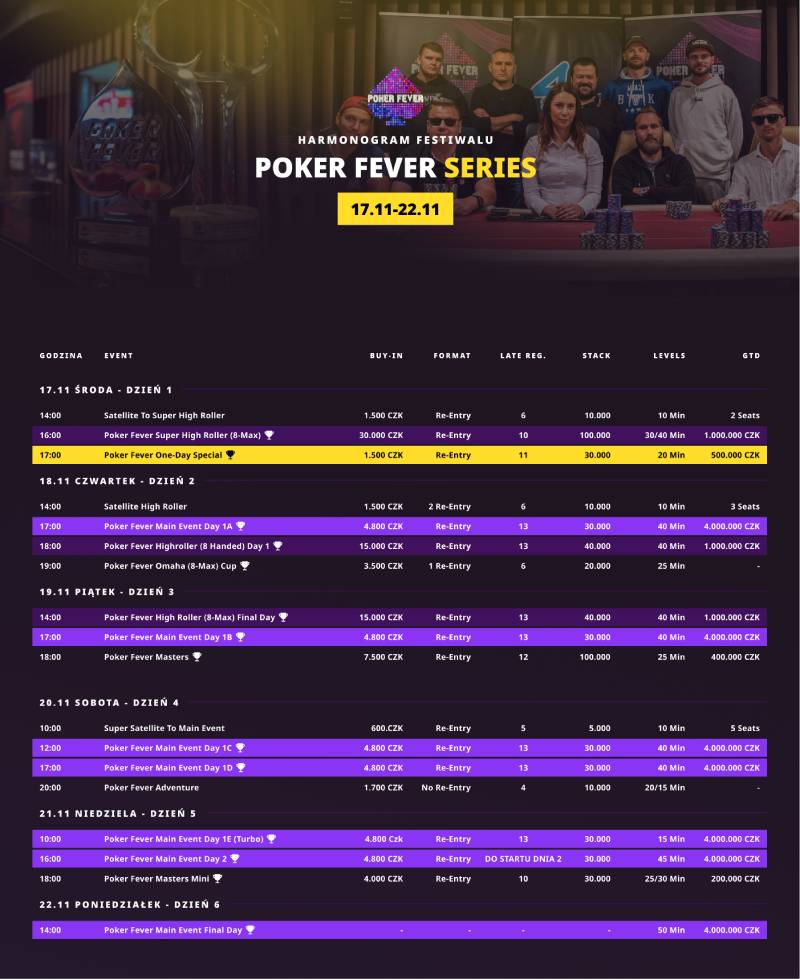Screen dimensions: 800x979
Task: Click trophy icon next to Masters Mini
Action: tap(217, 879)
